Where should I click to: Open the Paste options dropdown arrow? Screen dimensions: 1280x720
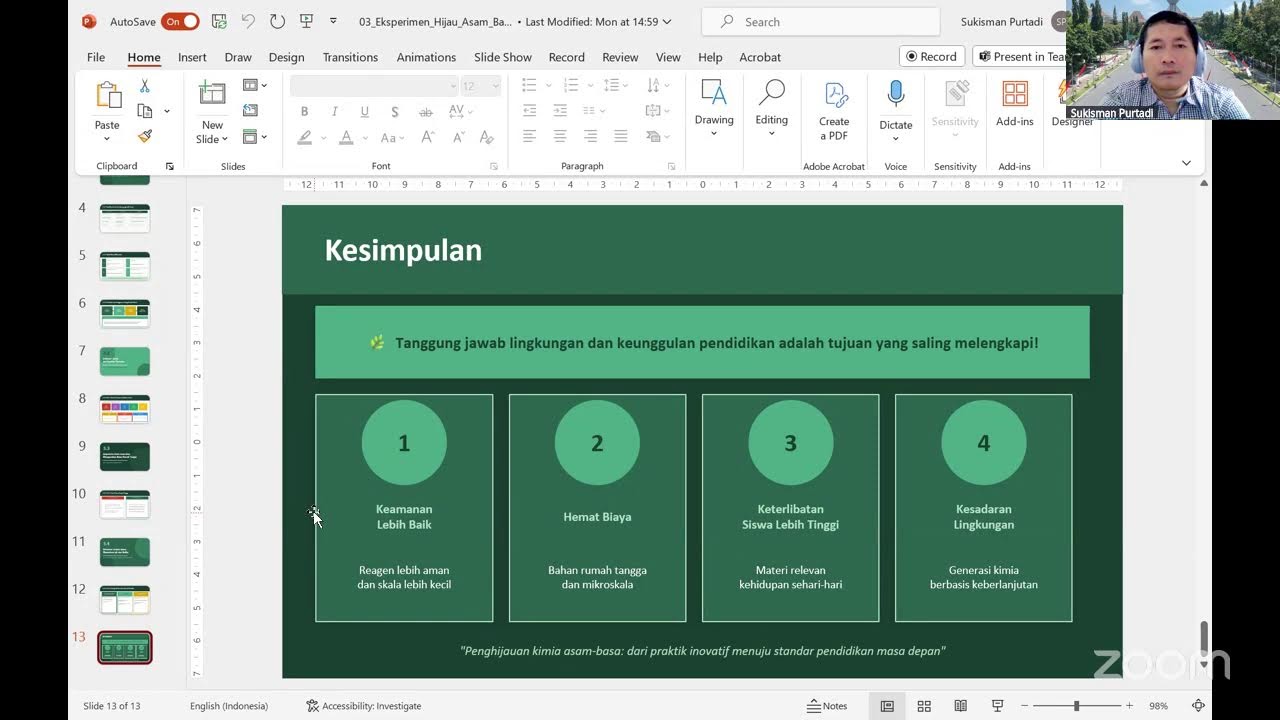click(107, 139)
